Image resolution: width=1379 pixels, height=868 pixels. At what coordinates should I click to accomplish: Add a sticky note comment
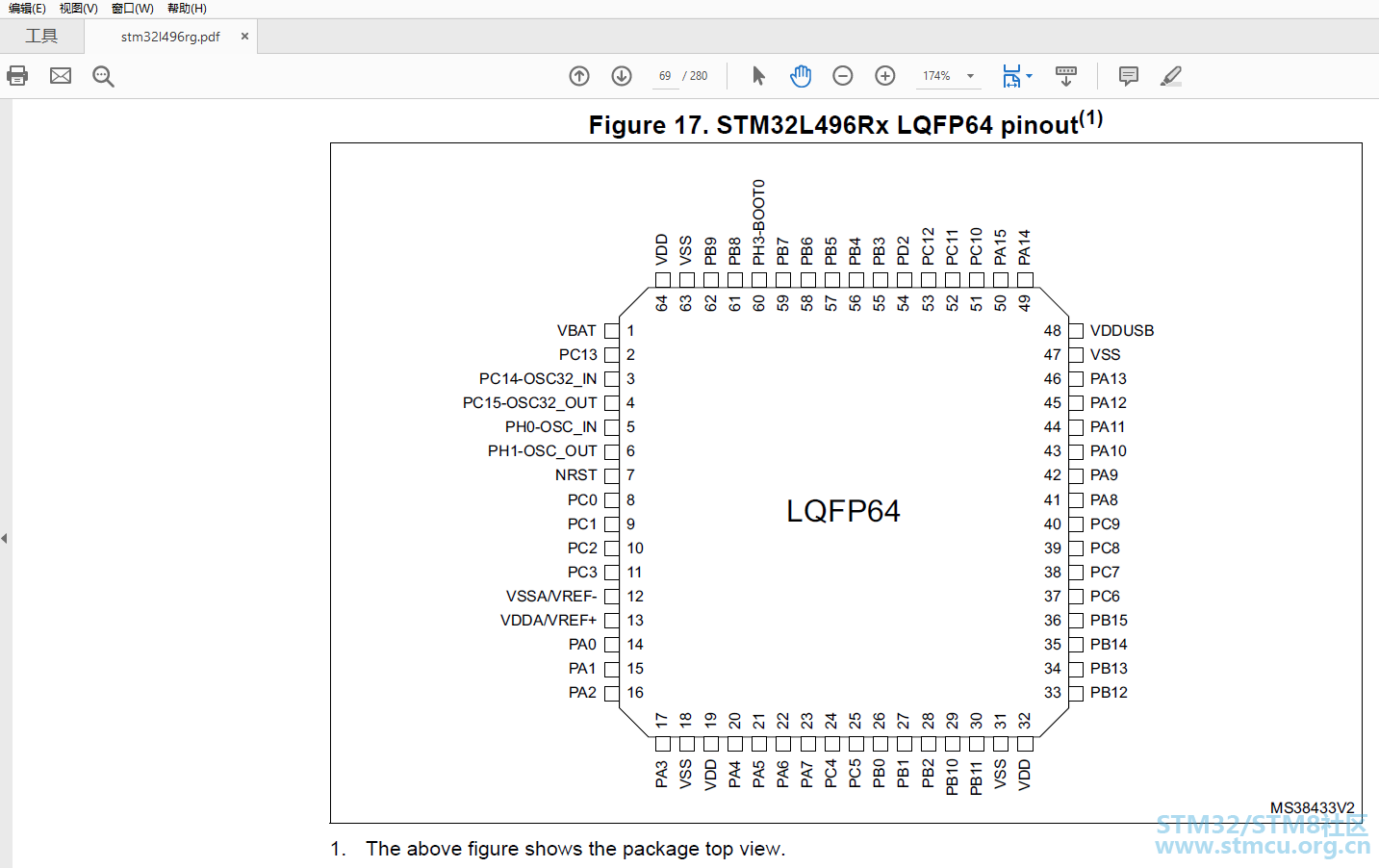click(x=1129, y=76)
